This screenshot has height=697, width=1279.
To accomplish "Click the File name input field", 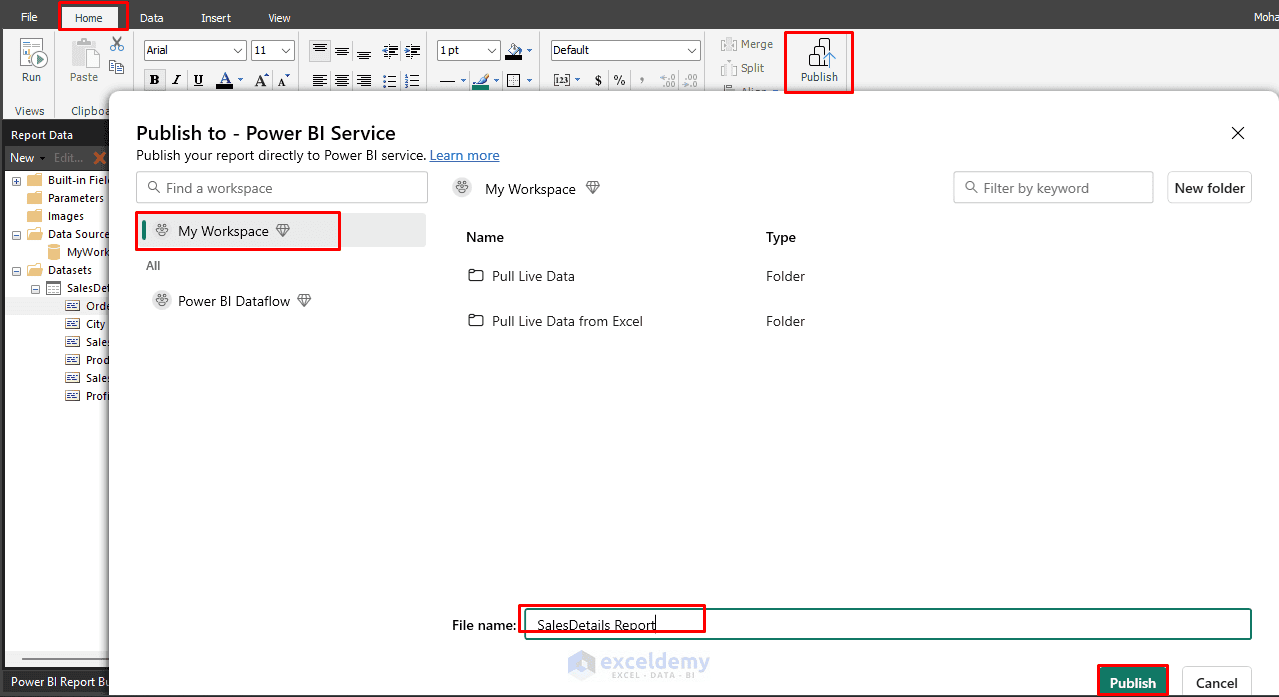I will [x=888, y=624].
